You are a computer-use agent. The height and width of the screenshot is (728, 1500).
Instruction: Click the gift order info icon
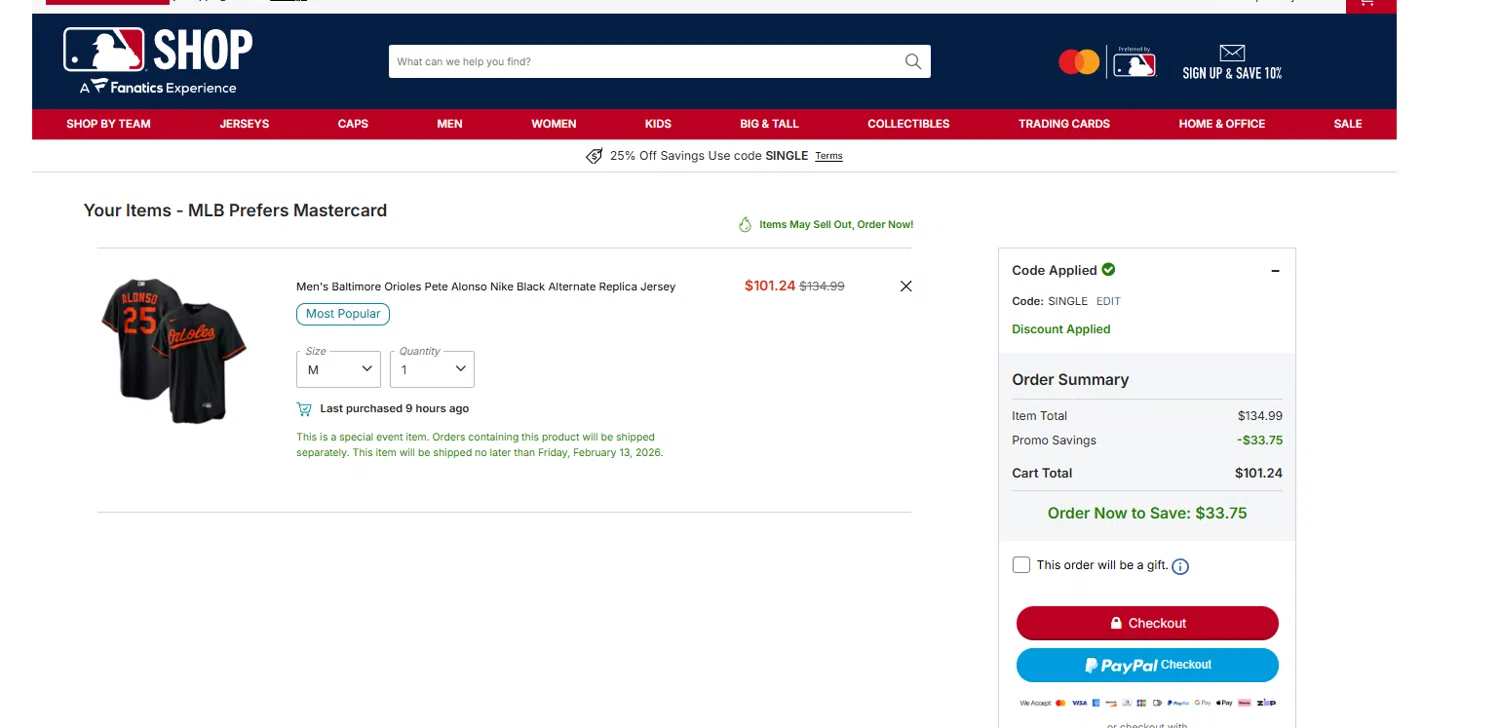(x=1180, y=567)
